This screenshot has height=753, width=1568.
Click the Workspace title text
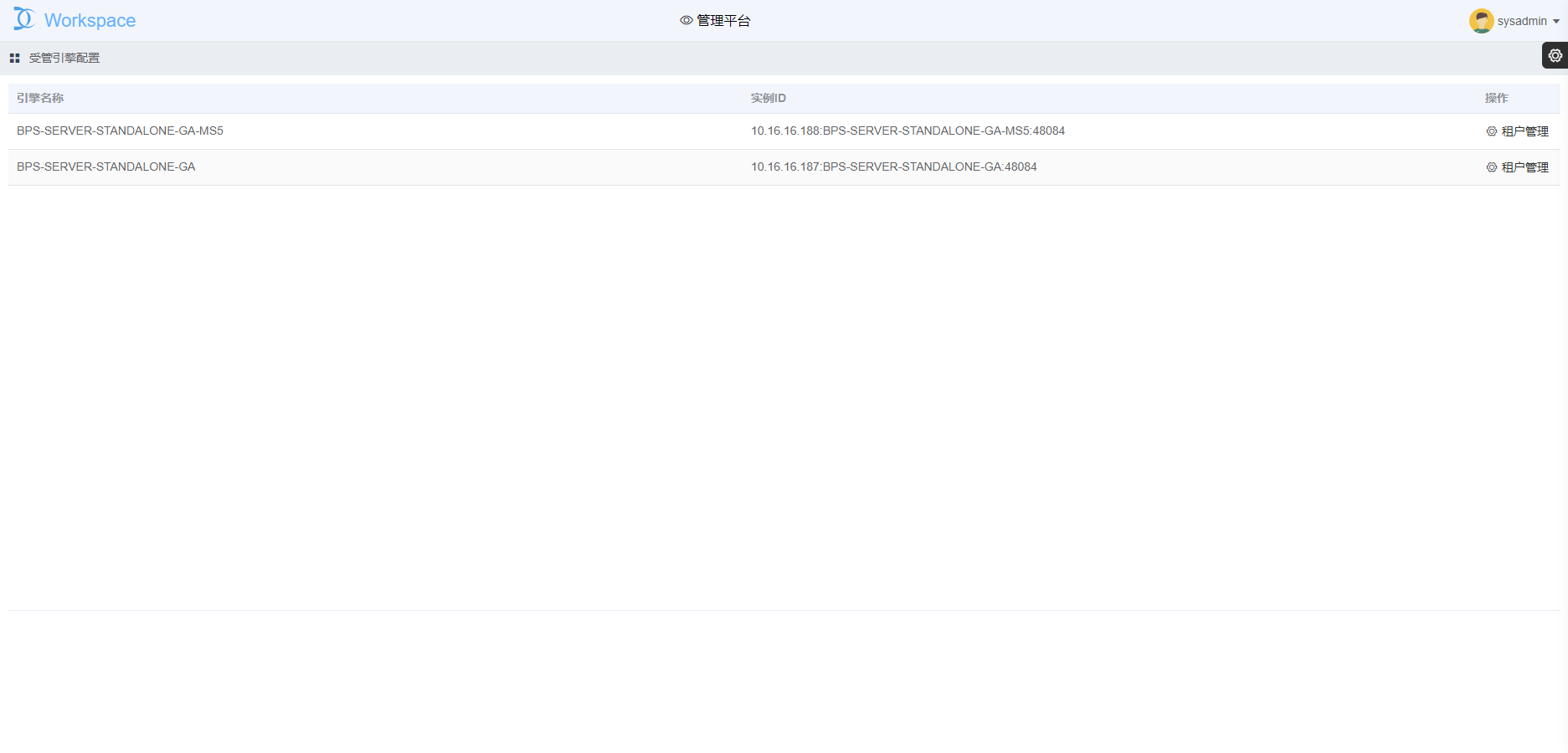click(x=90, y=21)
